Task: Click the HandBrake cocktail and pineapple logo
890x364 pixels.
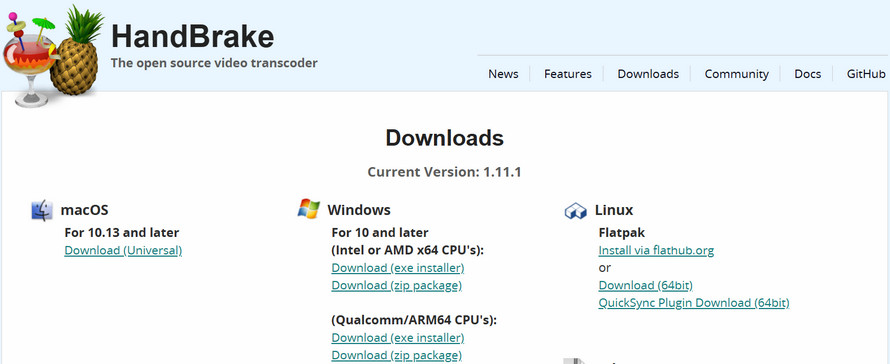Action: [x=53, y=55]
